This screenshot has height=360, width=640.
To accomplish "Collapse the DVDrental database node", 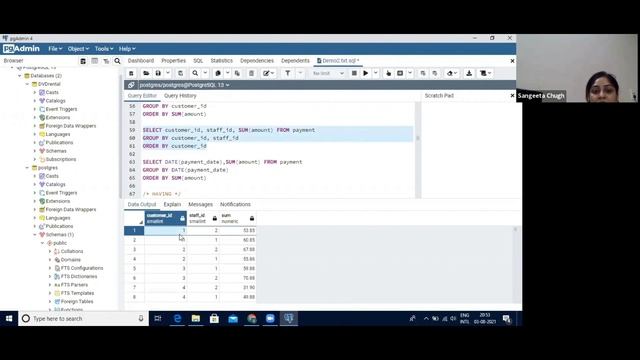I will coord(27,84).
